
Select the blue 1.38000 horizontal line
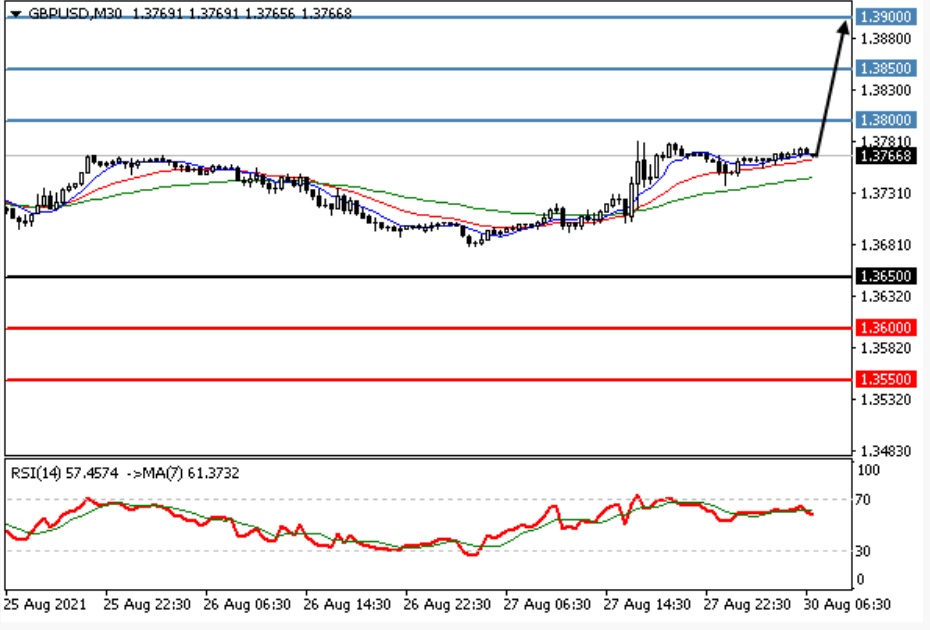click(428, 120)
